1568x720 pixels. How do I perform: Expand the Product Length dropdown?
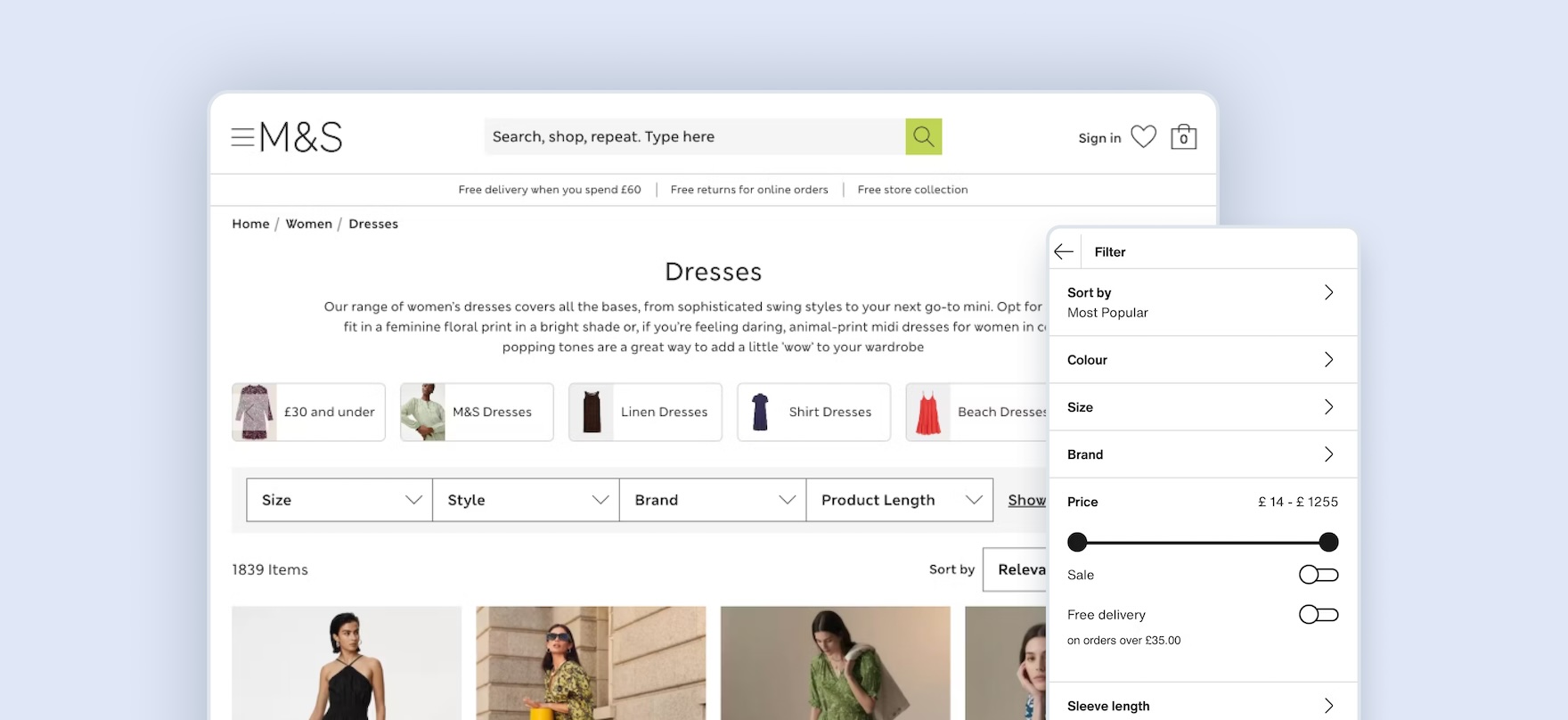tap(899, 500)
